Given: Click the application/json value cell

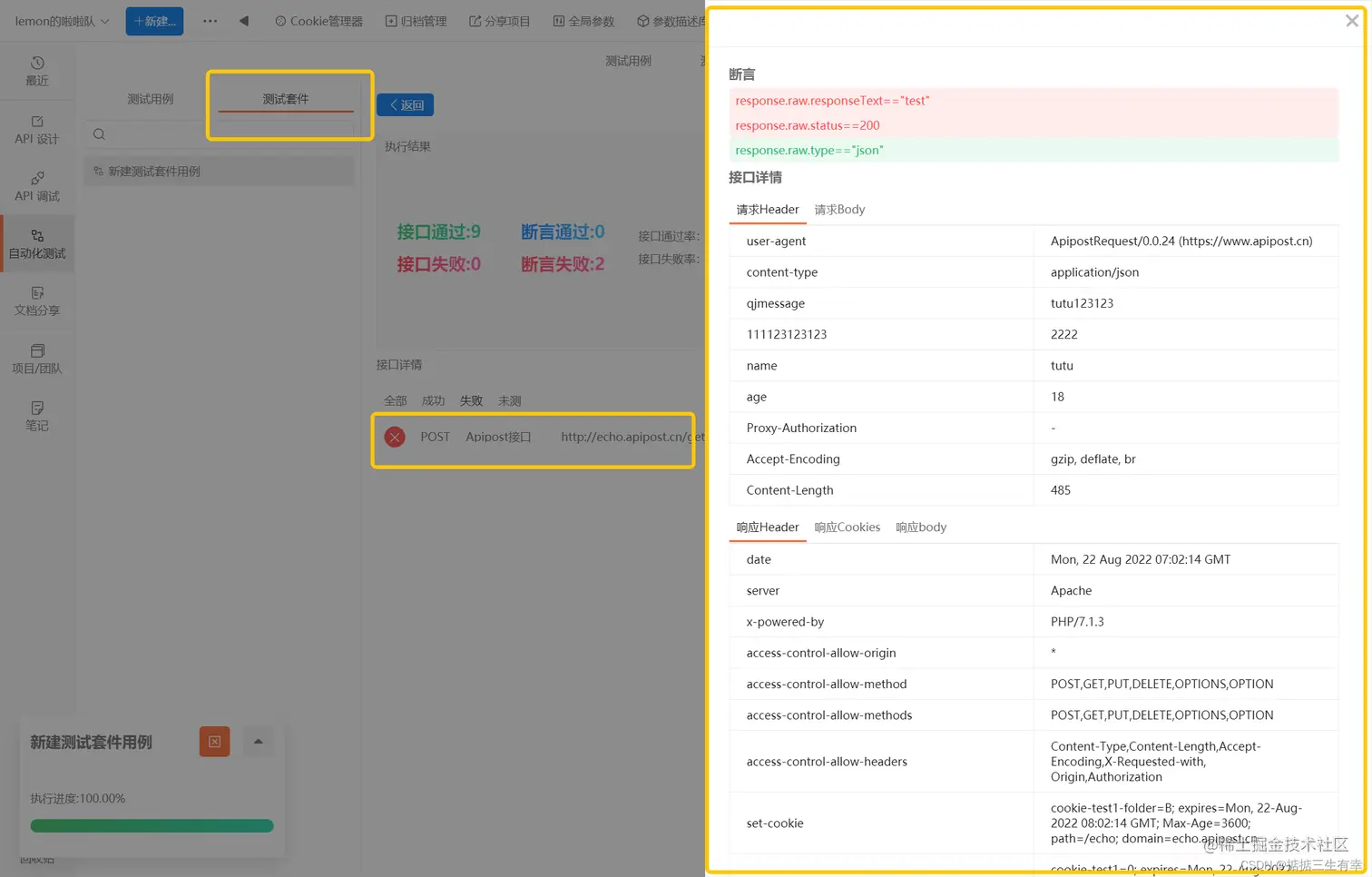Looking at the screenshot, I should point(1185,272).
